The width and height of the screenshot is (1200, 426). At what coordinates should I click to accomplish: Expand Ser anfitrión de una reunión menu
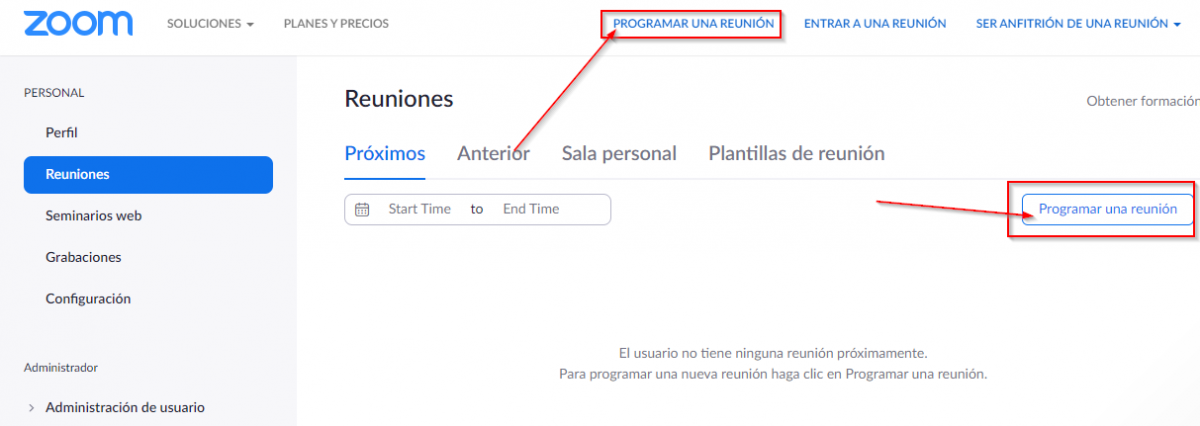[1078, 23]
